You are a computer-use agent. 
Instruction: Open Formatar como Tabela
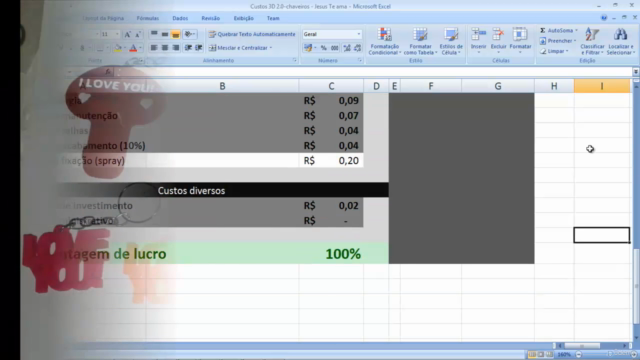click(x=420, y=41)
